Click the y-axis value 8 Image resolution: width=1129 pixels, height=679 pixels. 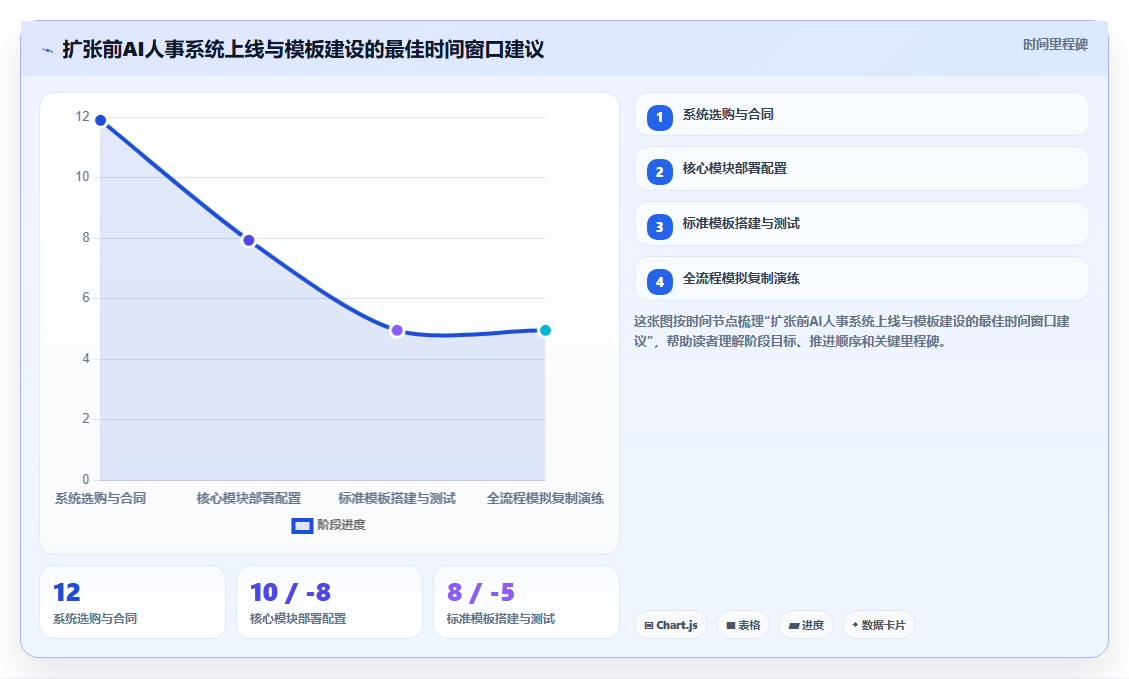tap(86, 238)
